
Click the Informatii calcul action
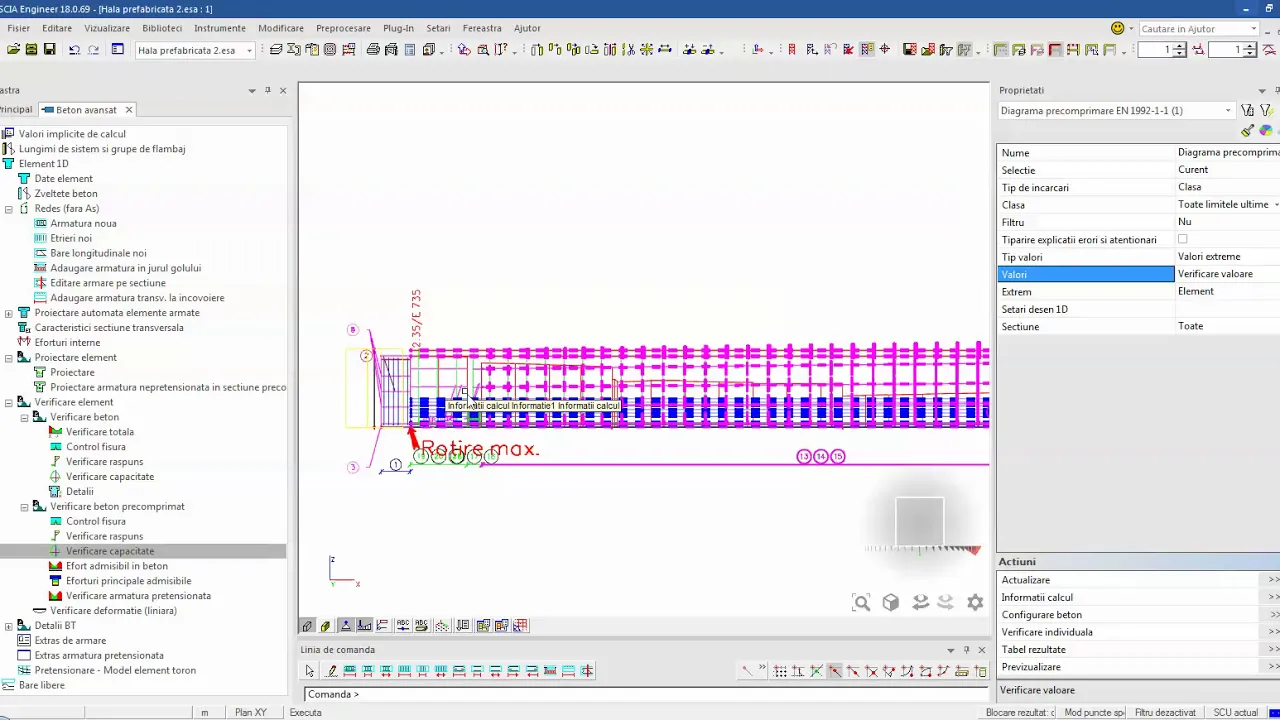click(1139, 597)
